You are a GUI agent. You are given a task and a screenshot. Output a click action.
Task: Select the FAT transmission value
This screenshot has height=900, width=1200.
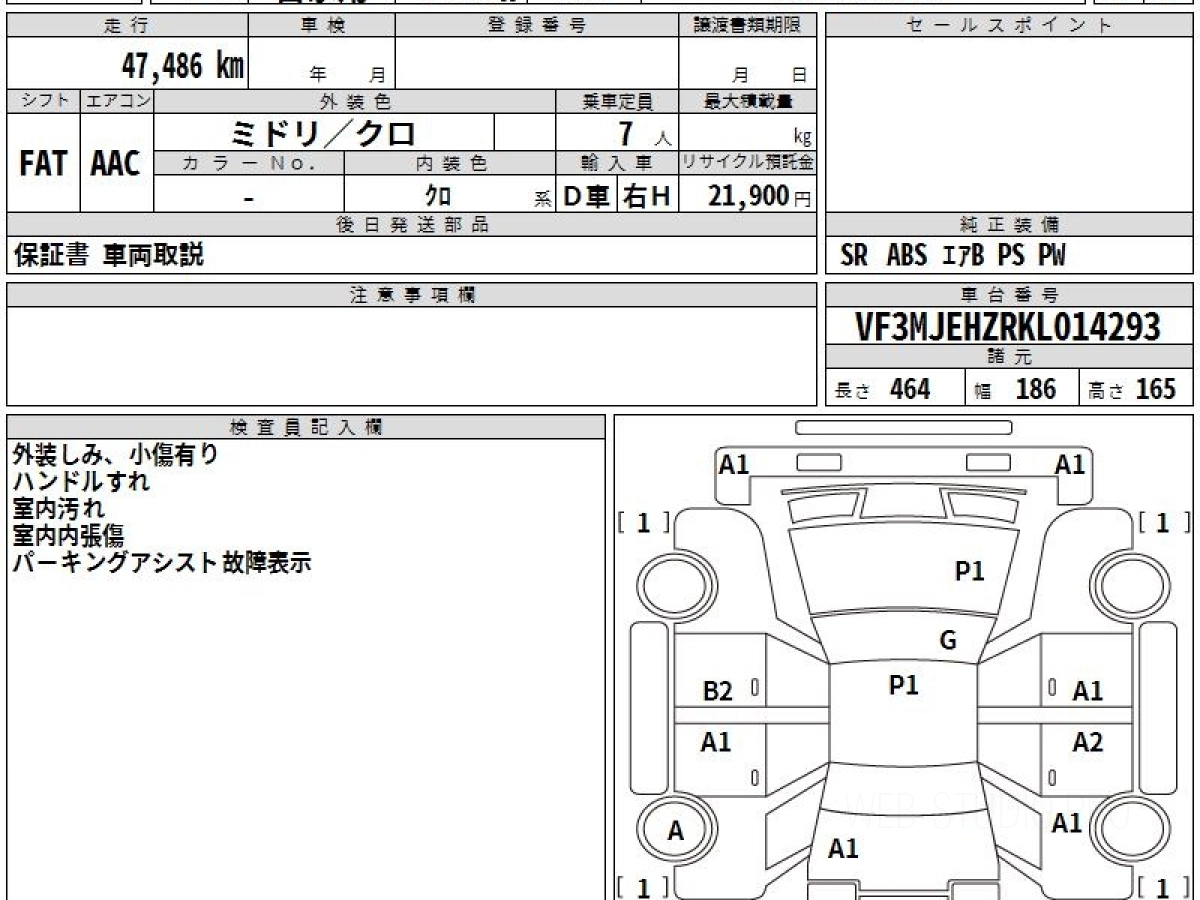tap(43, 164)
